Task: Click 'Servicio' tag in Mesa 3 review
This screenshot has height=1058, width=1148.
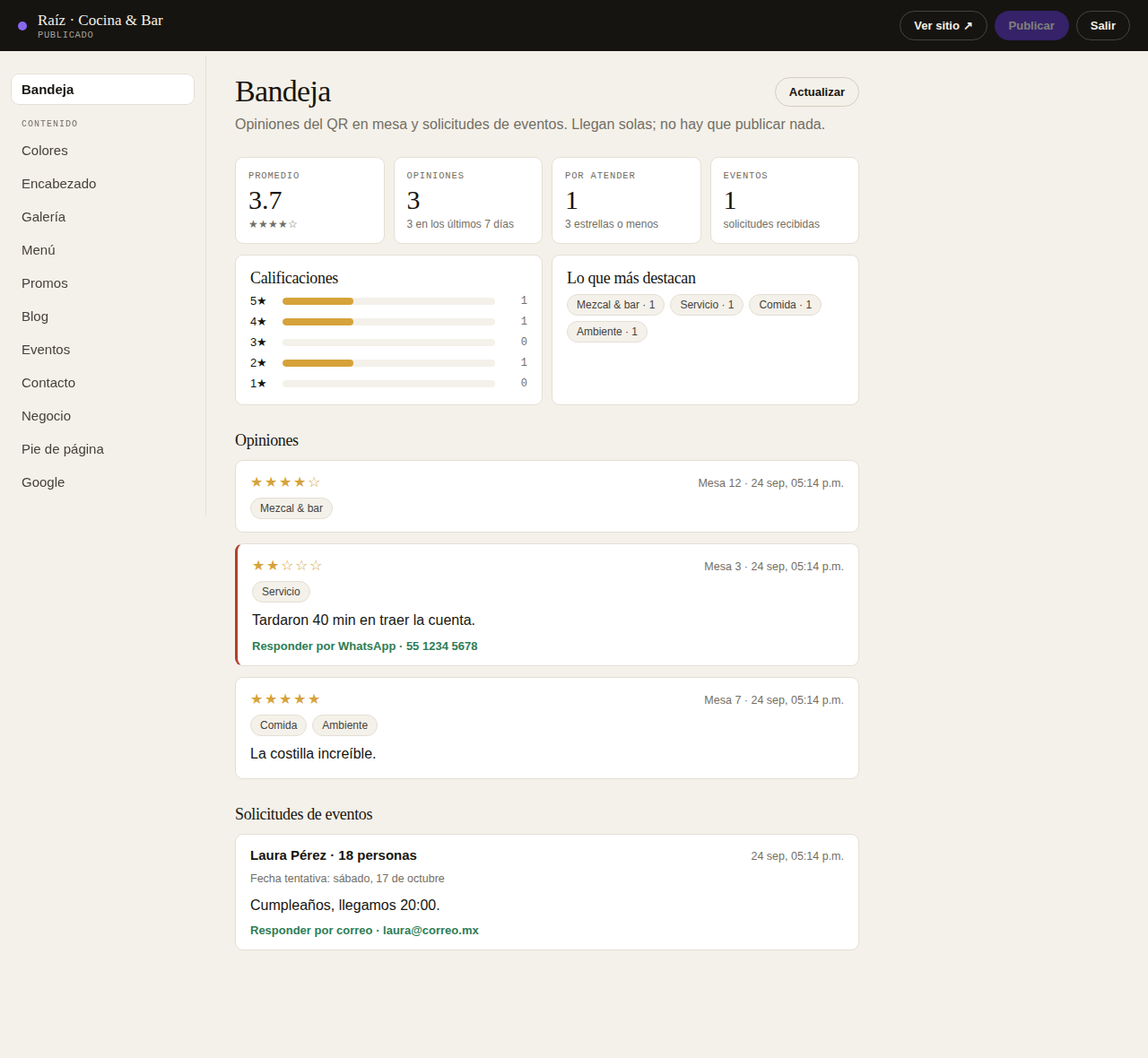Action: point(281,592)
